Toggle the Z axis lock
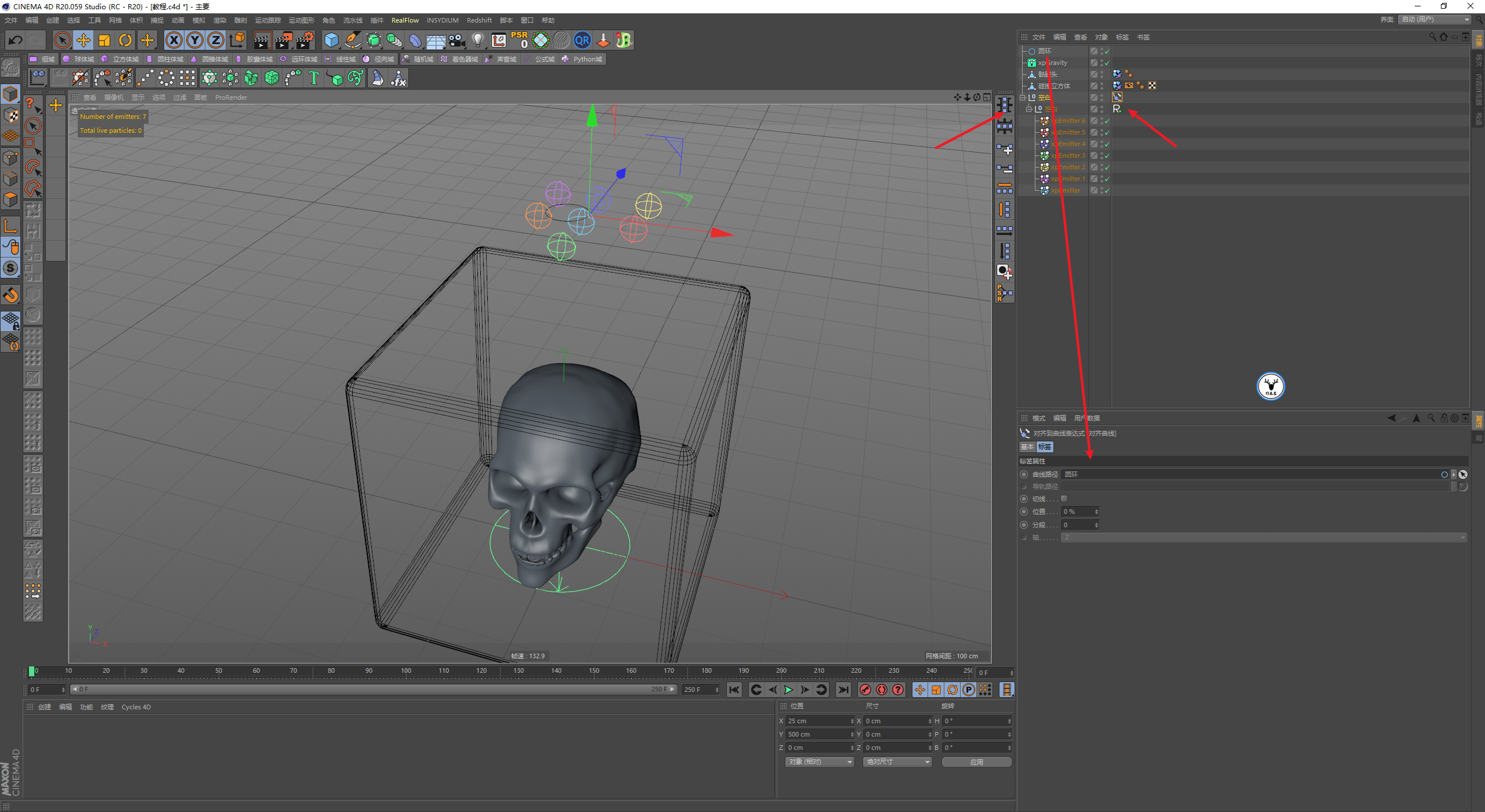 coord(216,40)
